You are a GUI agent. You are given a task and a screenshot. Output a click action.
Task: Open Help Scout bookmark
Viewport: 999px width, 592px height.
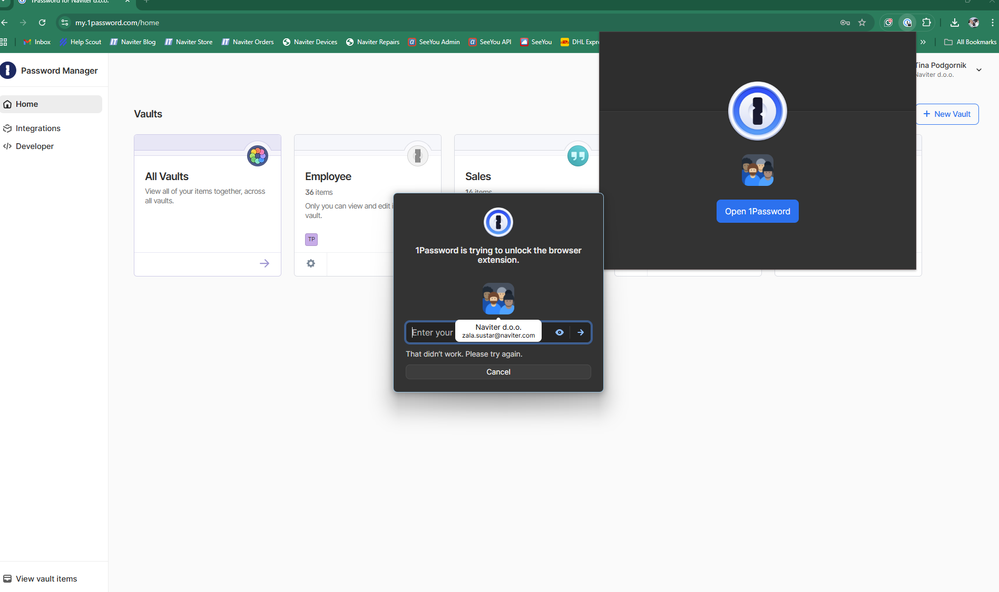pos(80,42)
